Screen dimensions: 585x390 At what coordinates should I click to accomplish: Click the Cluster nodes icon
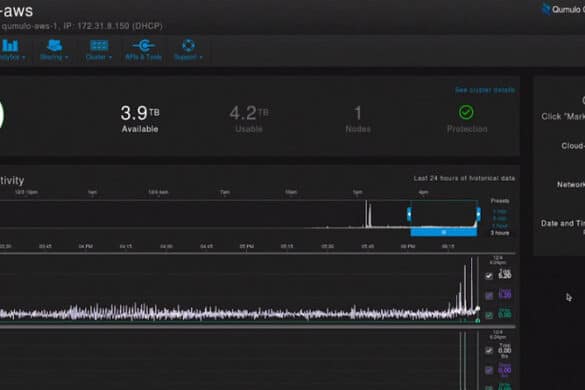(99, 46)
